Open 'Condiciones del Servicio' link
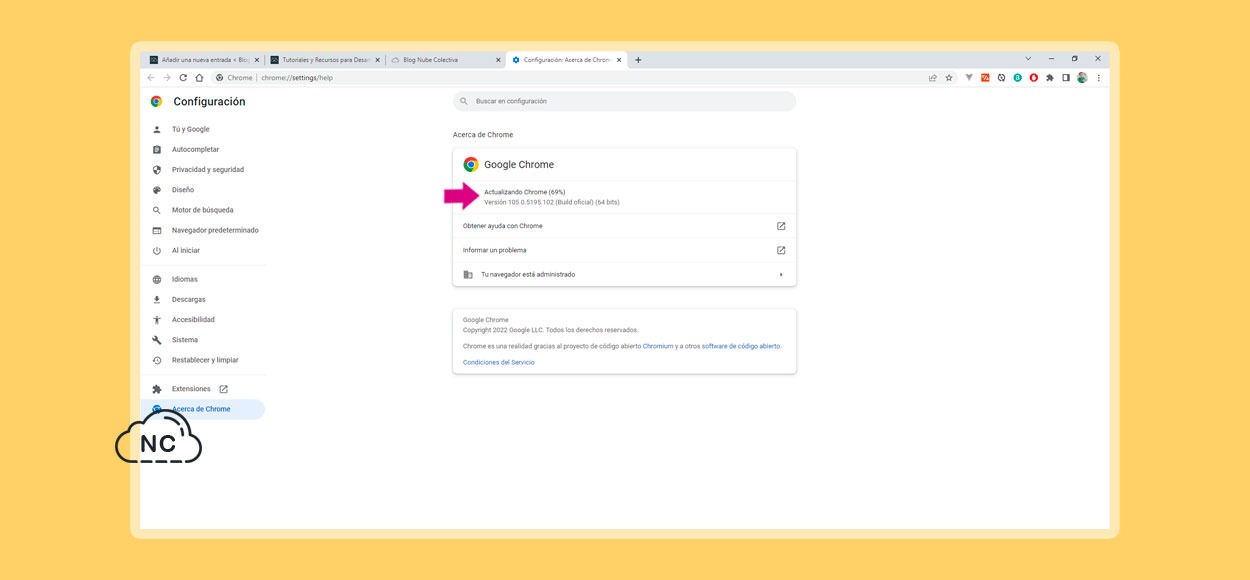The image size is (1250, 580). pos(499,362)
